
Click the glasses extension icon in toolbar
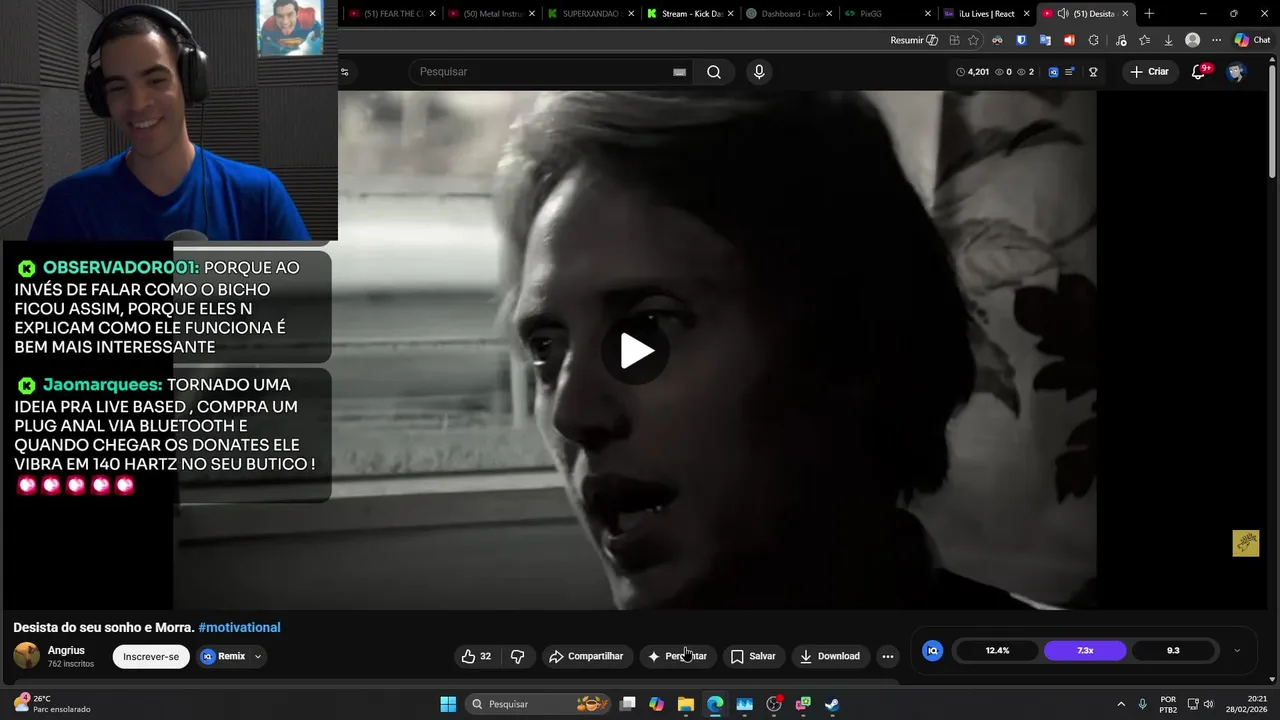pos(997,40)
